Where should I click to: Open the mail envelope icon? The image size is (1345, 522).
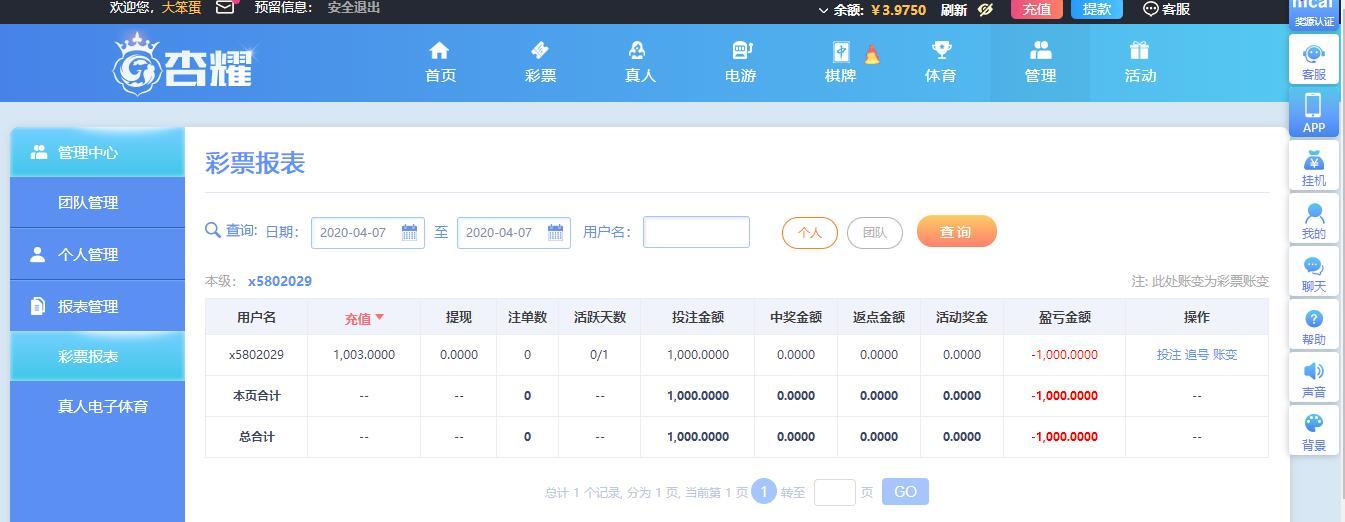(225, 8)
